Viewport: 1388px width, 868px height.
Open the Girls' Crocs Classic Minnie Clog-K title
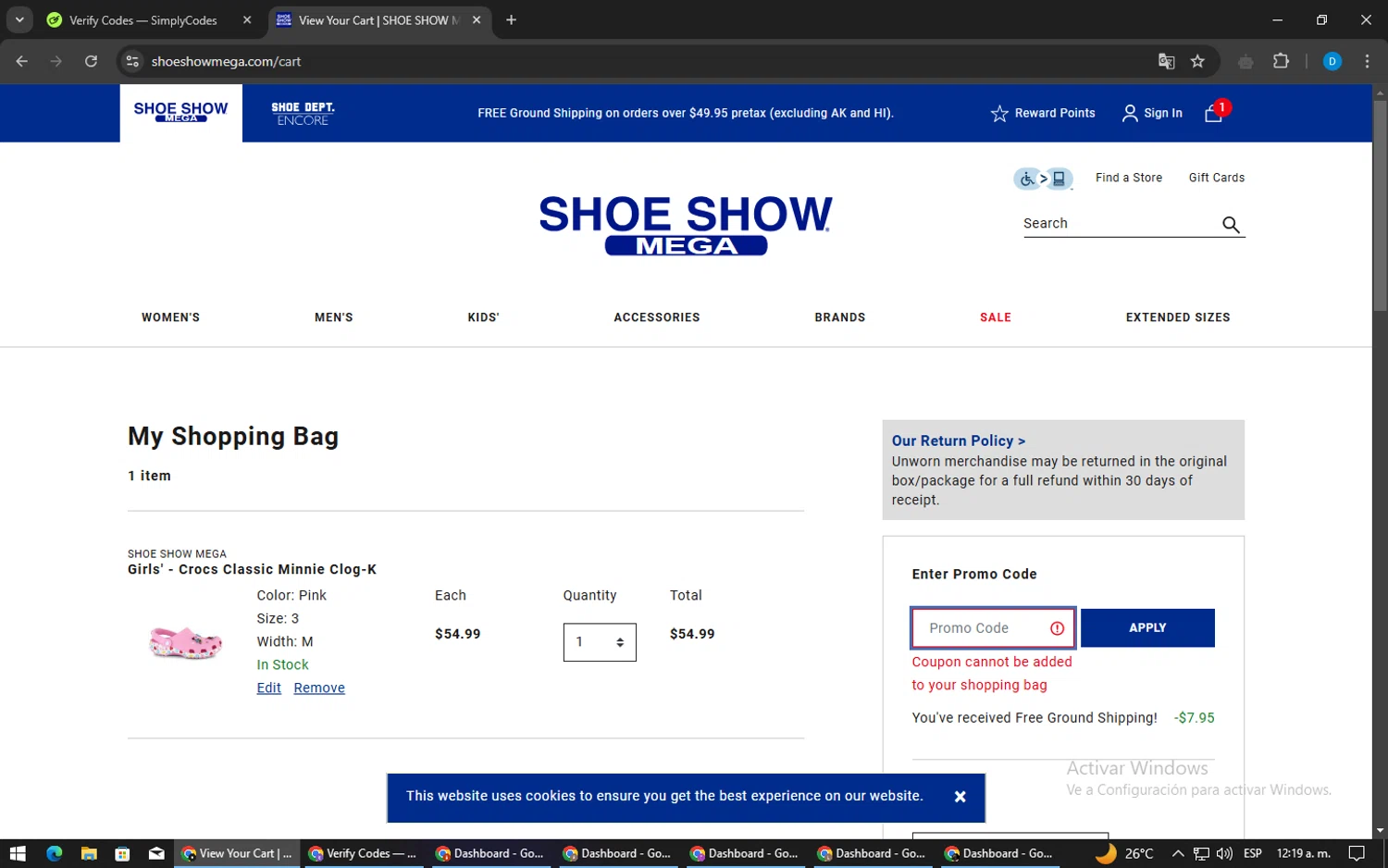pyautogui.click(x=252, y=569)
